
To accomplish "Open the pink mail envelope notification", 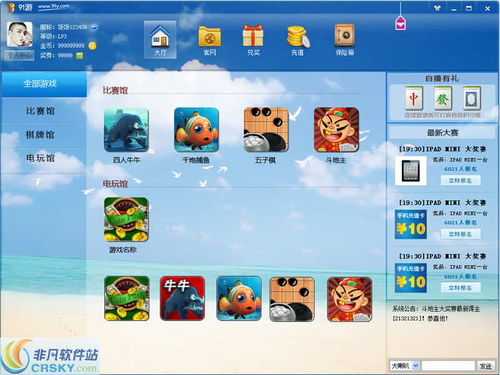I will pyautogui.click(x=400, y=24).
